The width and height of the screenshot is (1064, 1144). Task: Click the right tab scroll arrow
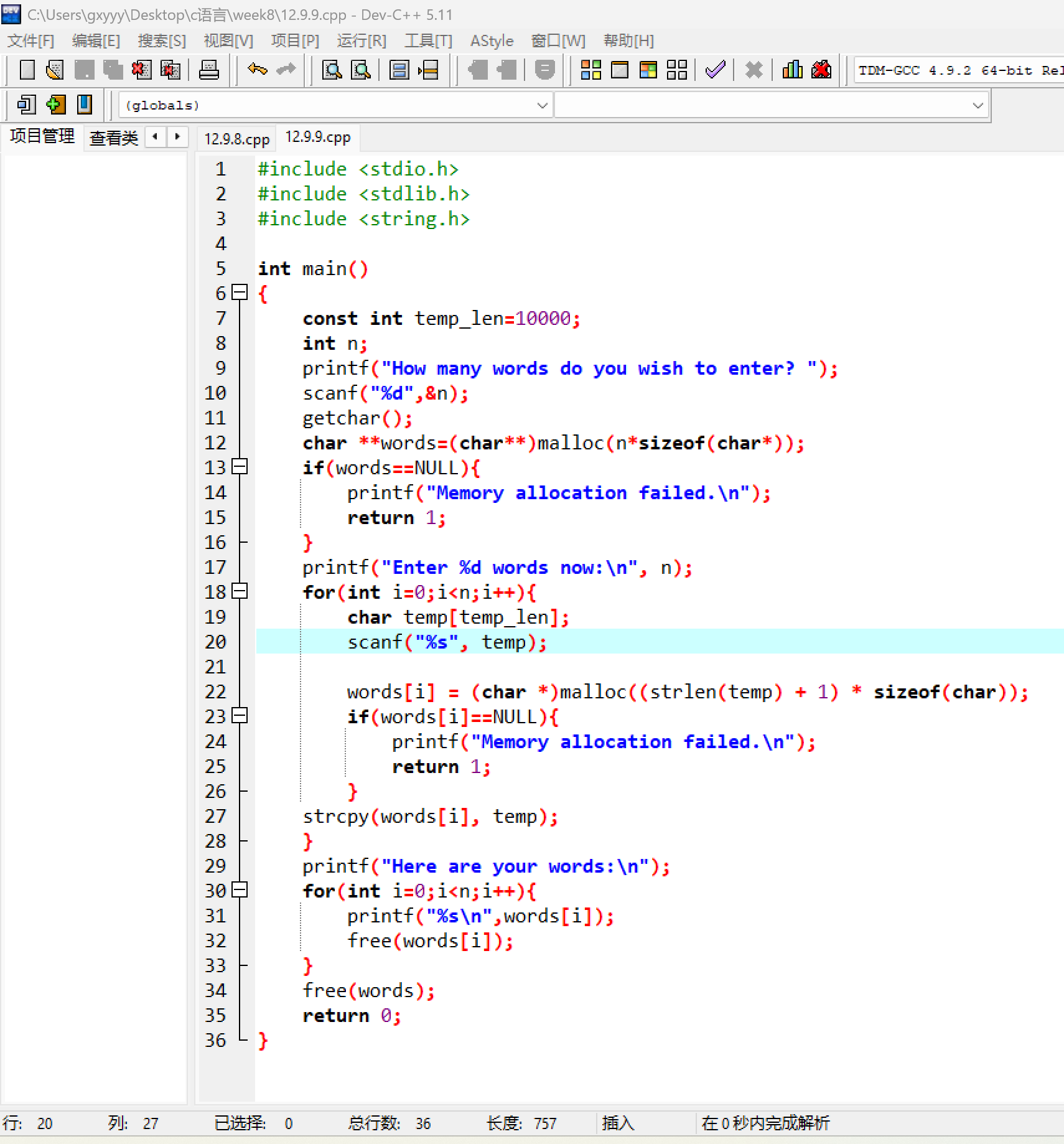[177, 136]
